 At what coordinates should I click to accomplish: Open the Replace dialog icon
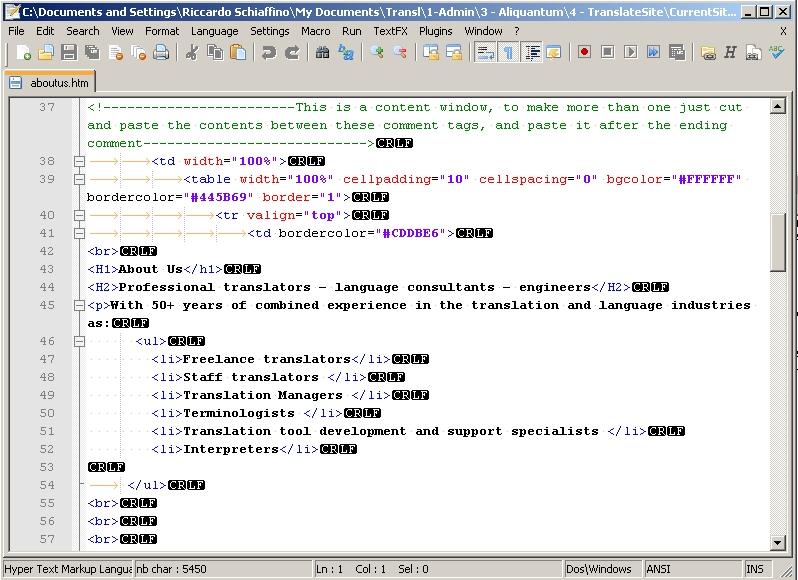click(x=346, y=52)
